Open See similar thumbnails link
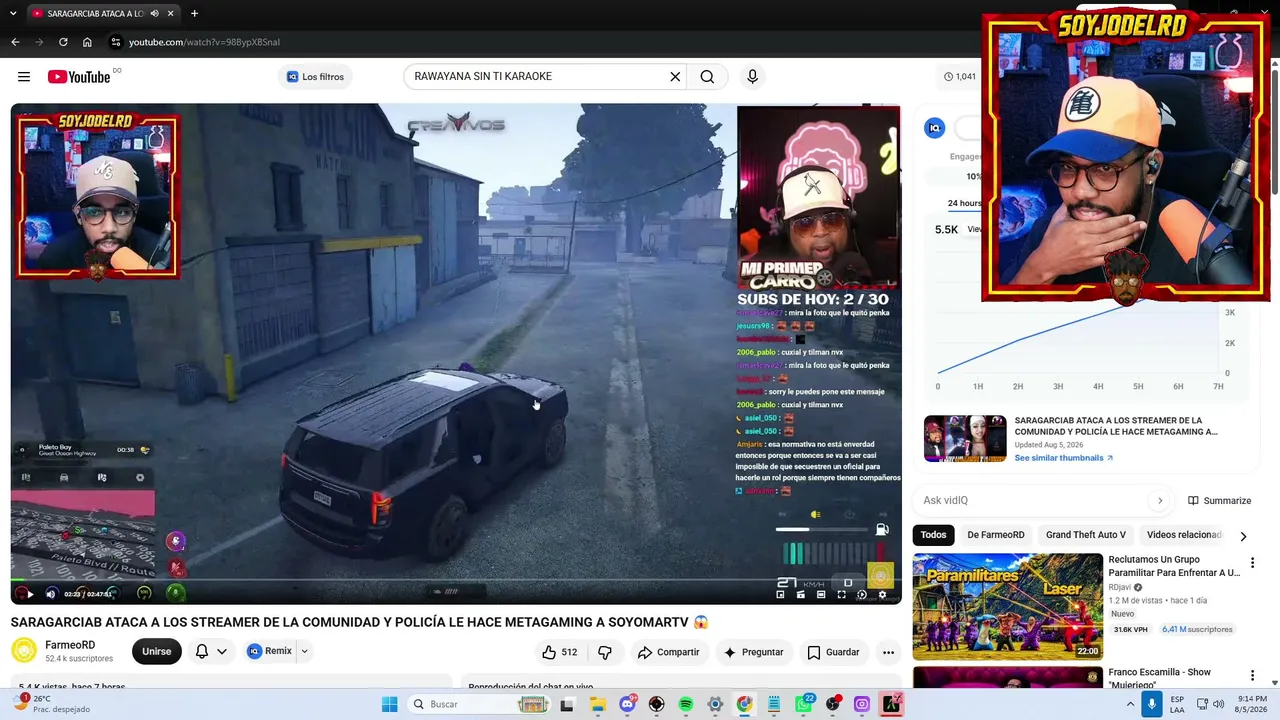Screen dimensions: 1280x720 tap(1063, 458)
